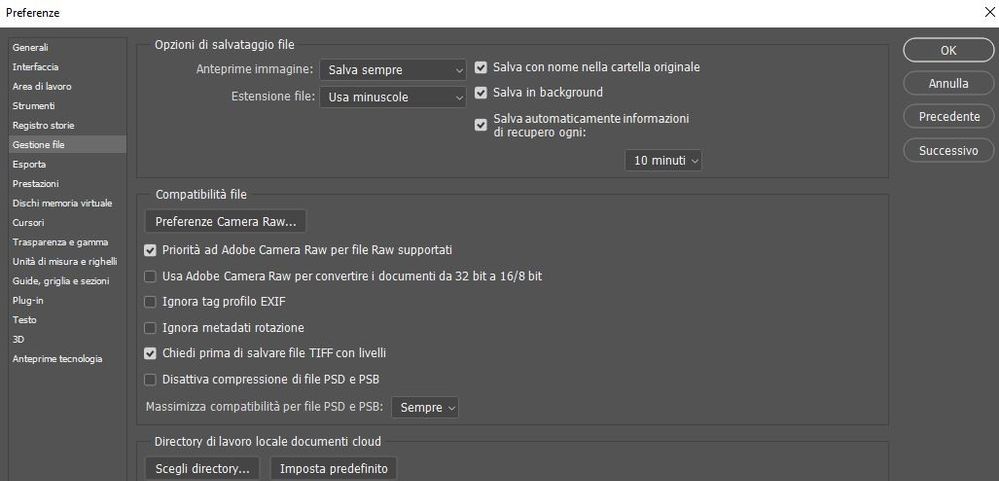This screenshot has width=999, height=481.
Task: Open the Anteprime immagine dropdown
Action: (x=393, y=70)
